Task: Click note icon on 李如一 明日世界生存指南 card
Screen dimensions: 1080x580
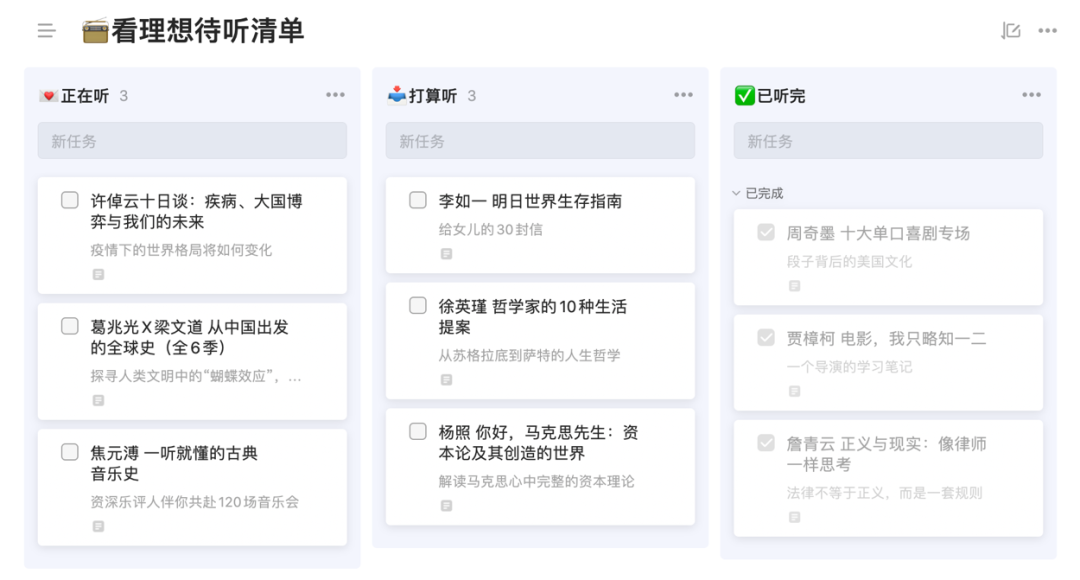Action: click(x=446, y=254)
